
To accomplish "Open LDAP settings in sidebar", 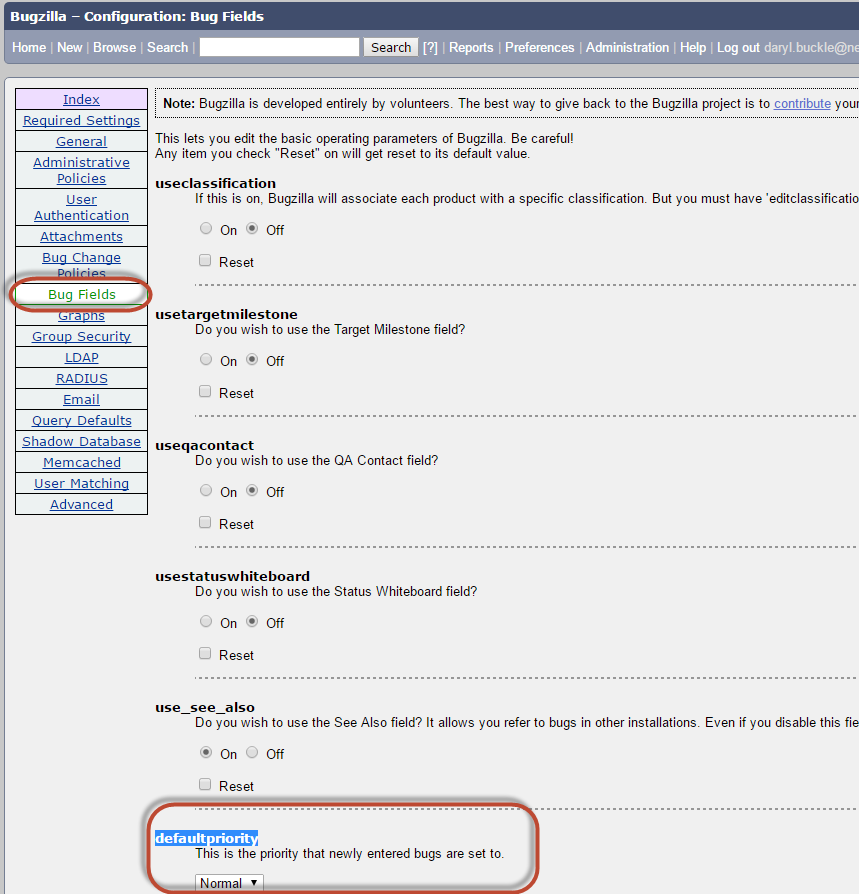I will click(x=82, y=357).
